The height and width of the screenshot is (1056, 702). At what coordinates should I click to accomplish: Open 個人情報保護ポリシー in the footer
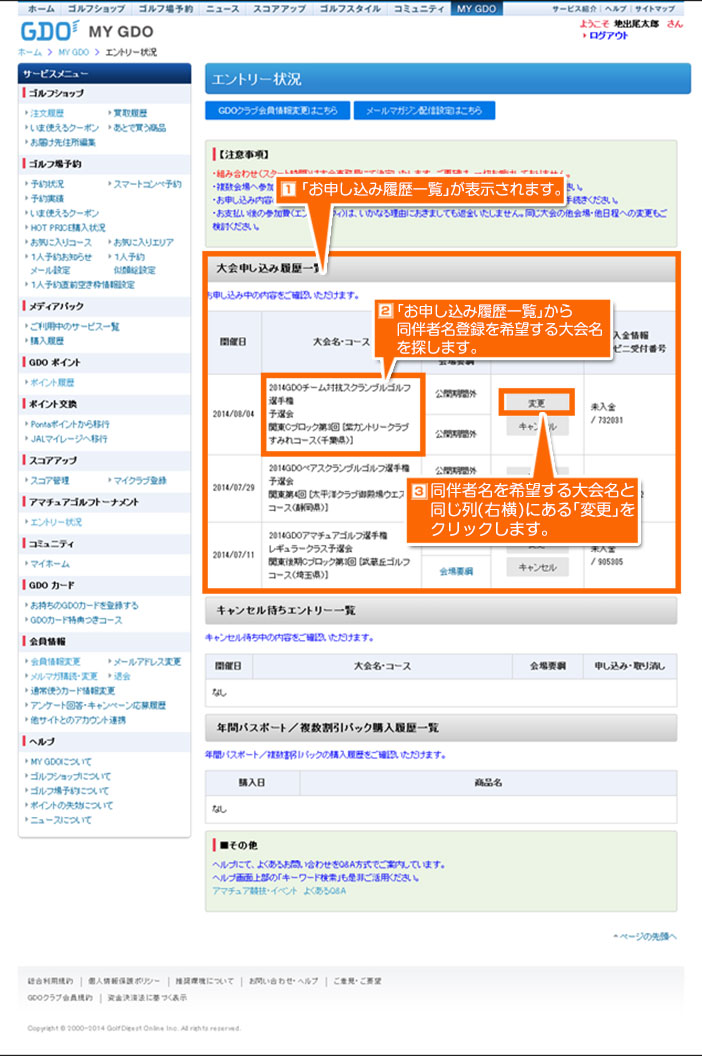[x=125, y=981]
